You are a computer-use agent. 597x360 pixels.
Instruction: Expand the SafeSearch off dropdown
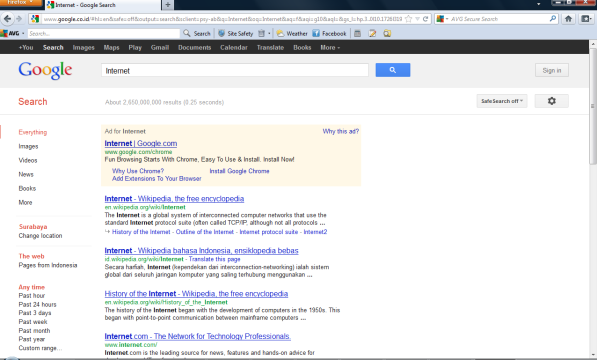[502, 101]
